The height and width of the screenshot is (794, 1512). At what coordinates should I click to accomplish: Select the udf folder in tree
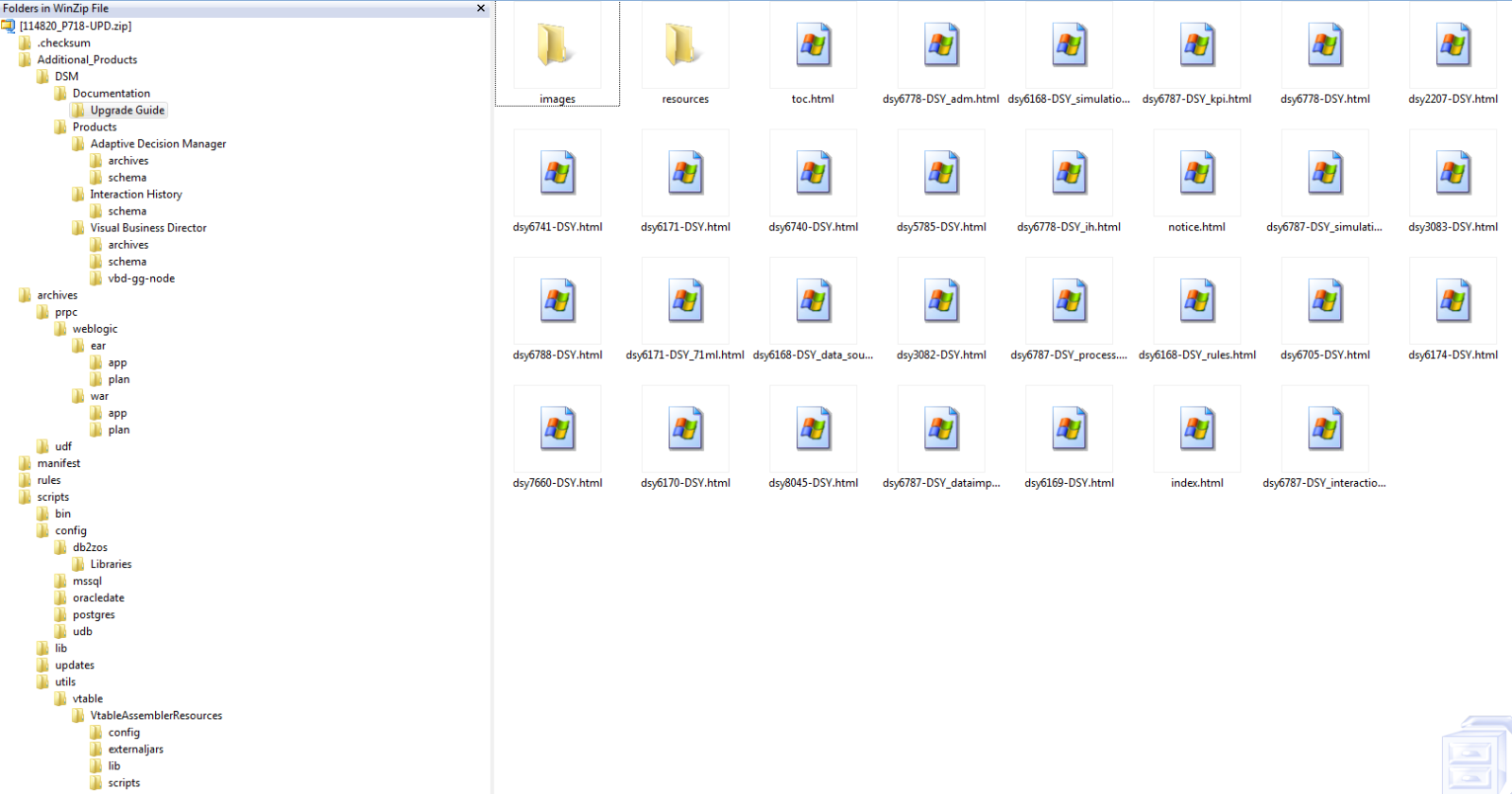pyautogui.click(x=63, y=447)
